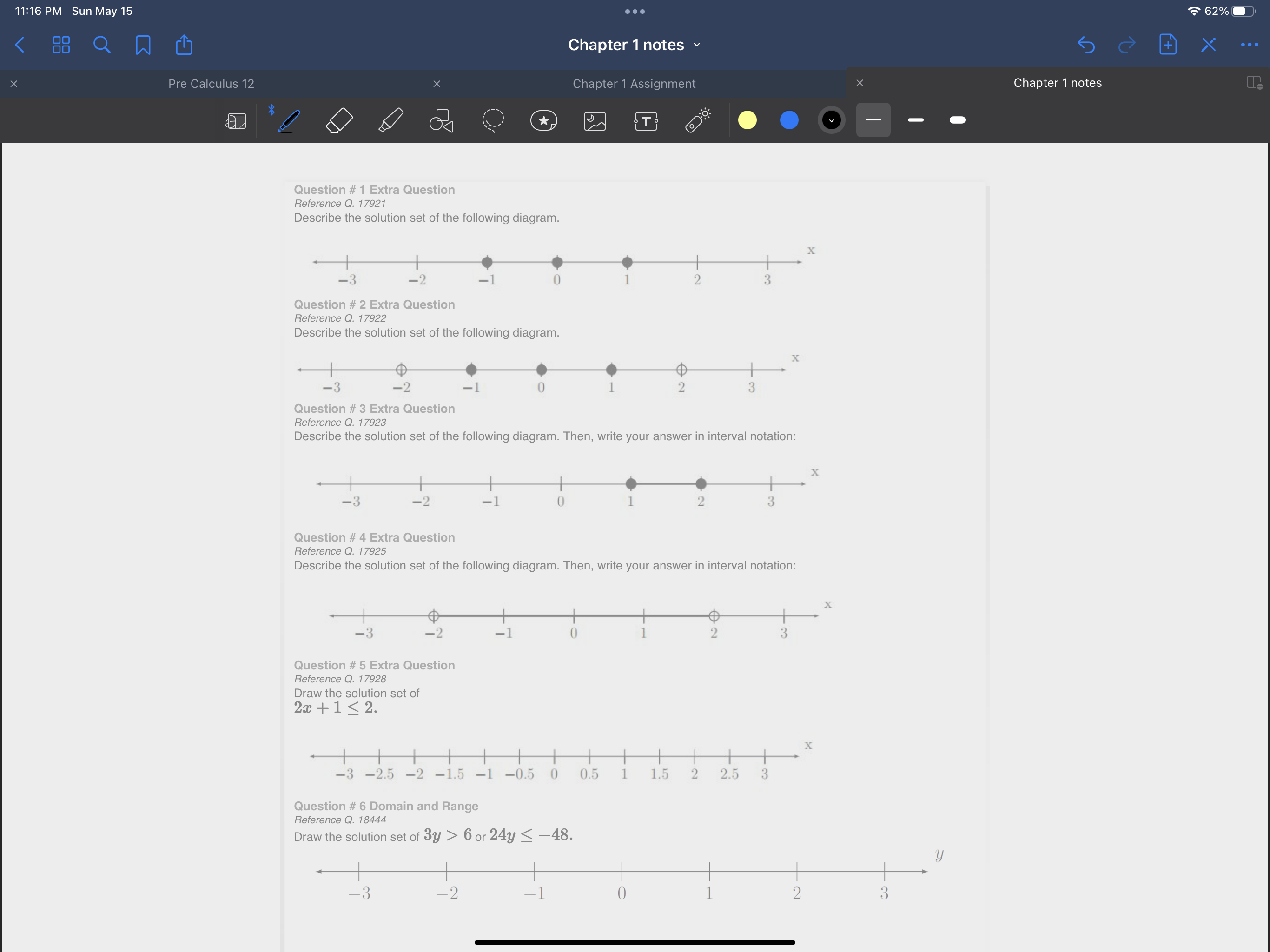1270x952 pixels.
Task: Toggle the zoom window tool
Action: tap(235, 120)
